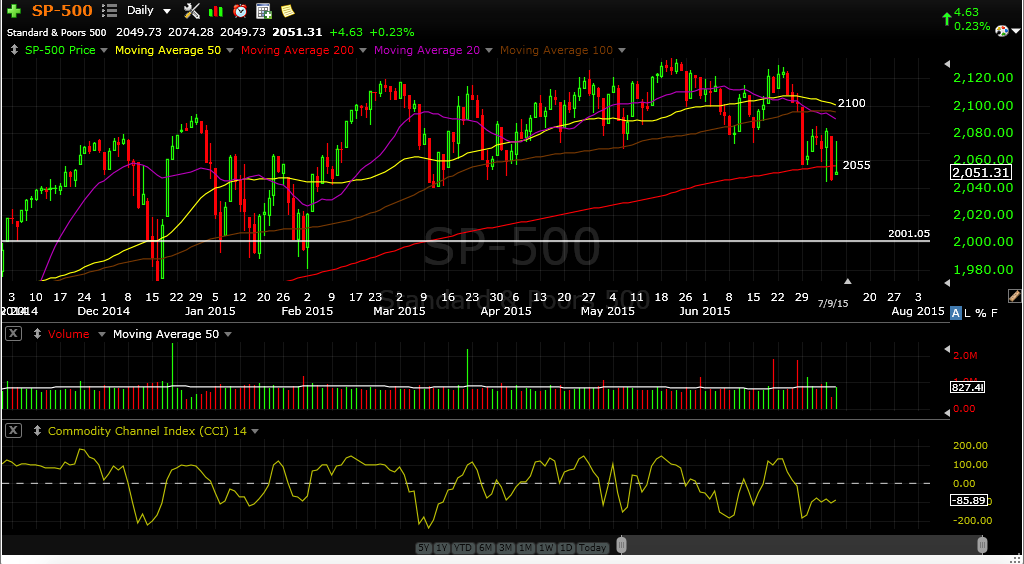Select the YTD time range
The height and width of the screenshot is (564, 1024).
point(462,548)
